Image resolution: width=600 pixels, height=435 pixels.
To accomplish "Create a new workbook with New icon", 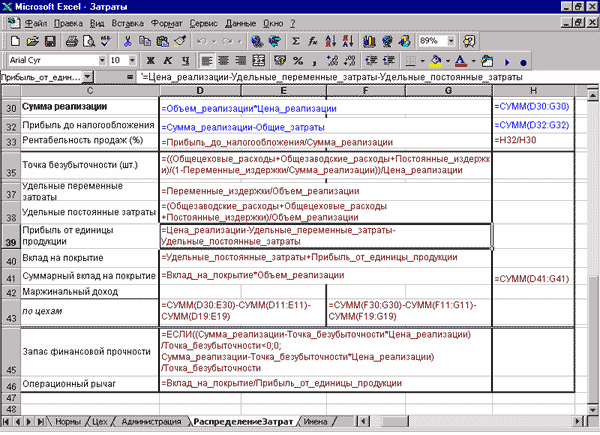I will 15,41.
